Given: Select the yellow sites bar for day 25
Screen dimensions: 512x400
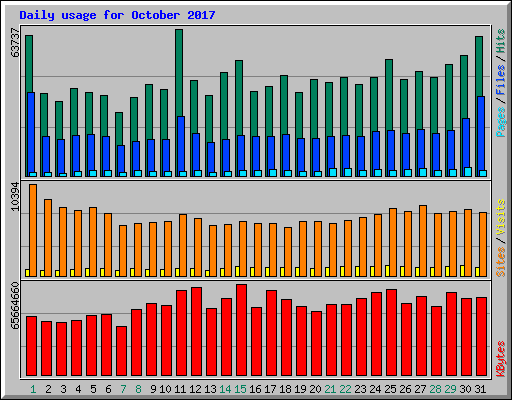Looking at the screenshot, I should tap(387, 271).
